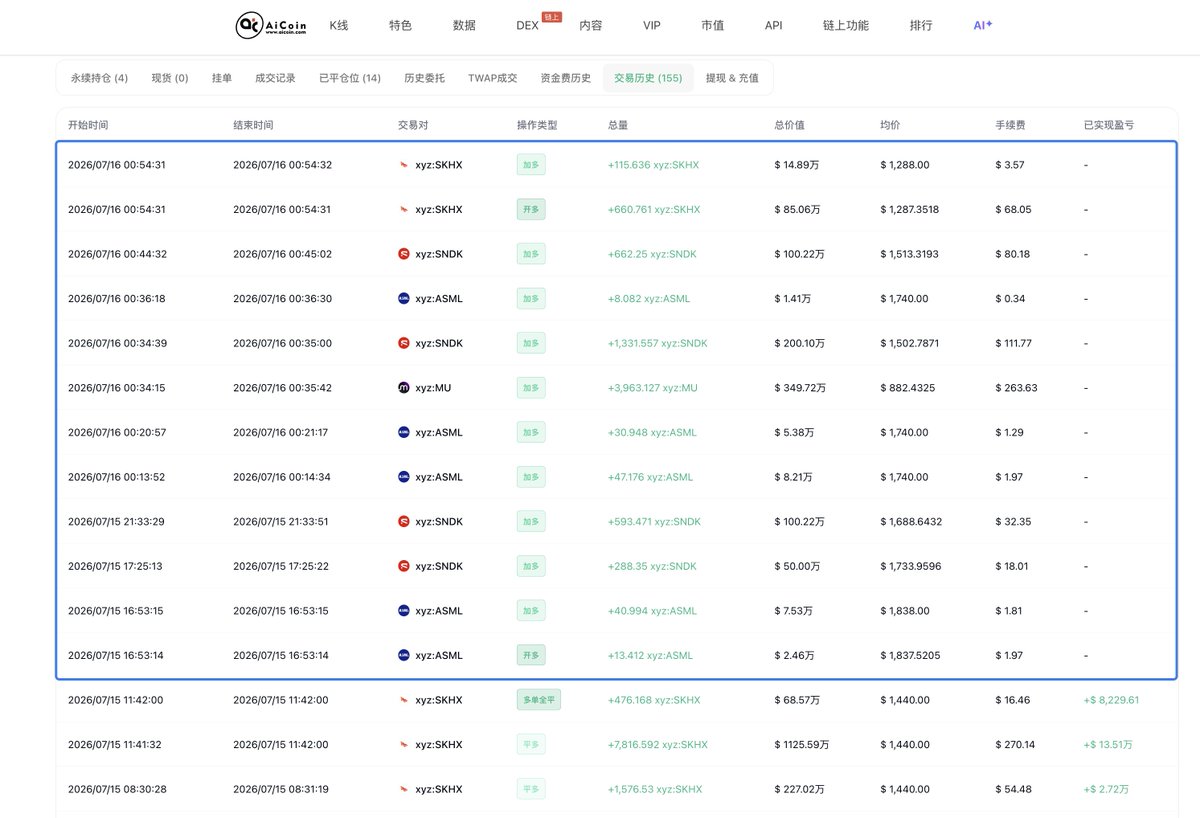Click the SNDK icon in 17:25:22 row
This screenshot has width=1200, height=818.
coord(404,566)
